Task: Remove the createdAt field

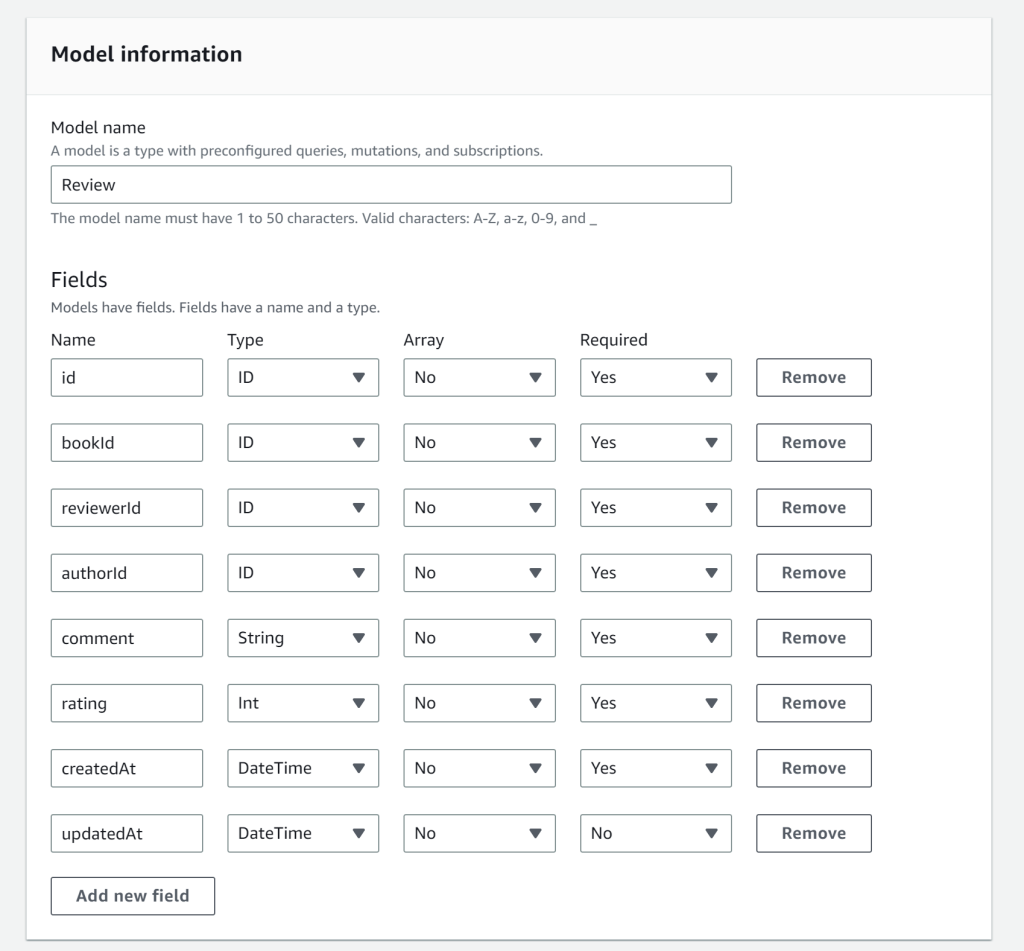Action: coord(813,768)
